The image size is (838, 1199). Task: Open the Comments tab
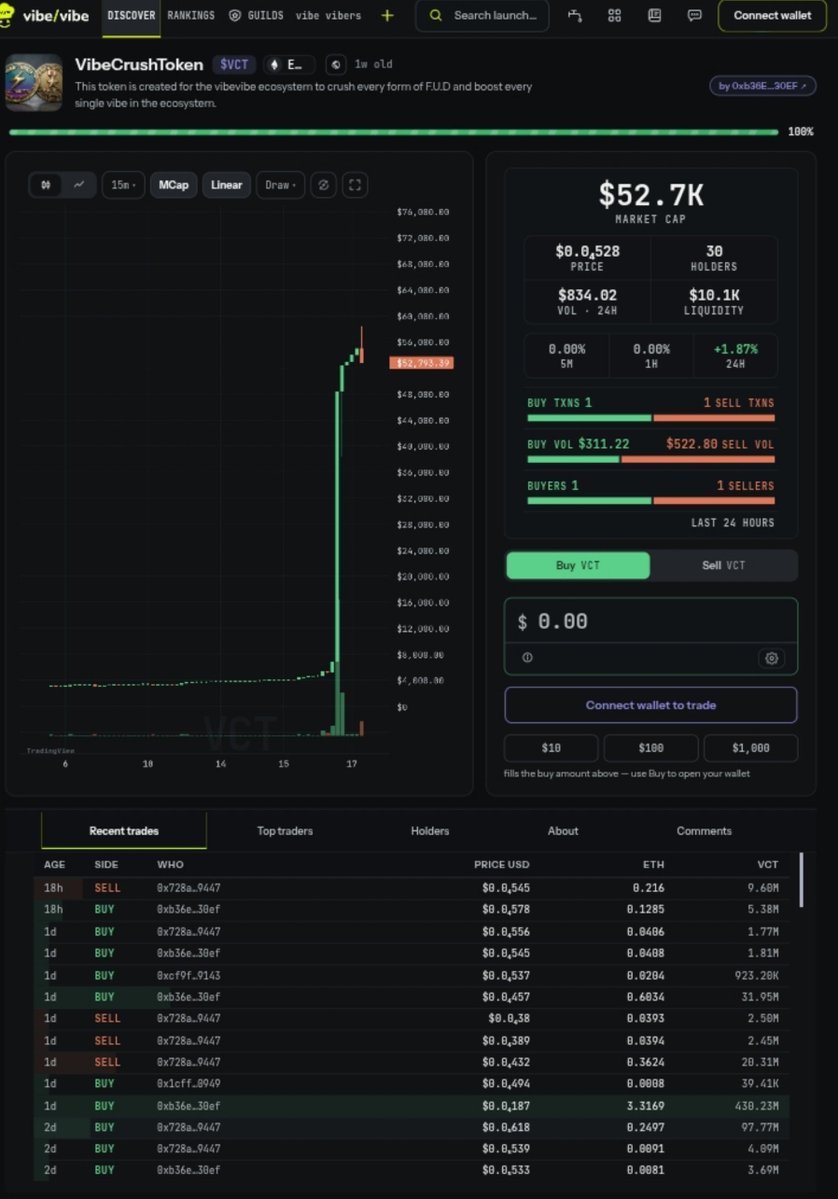pyautogui.click(x=704, y=830)
